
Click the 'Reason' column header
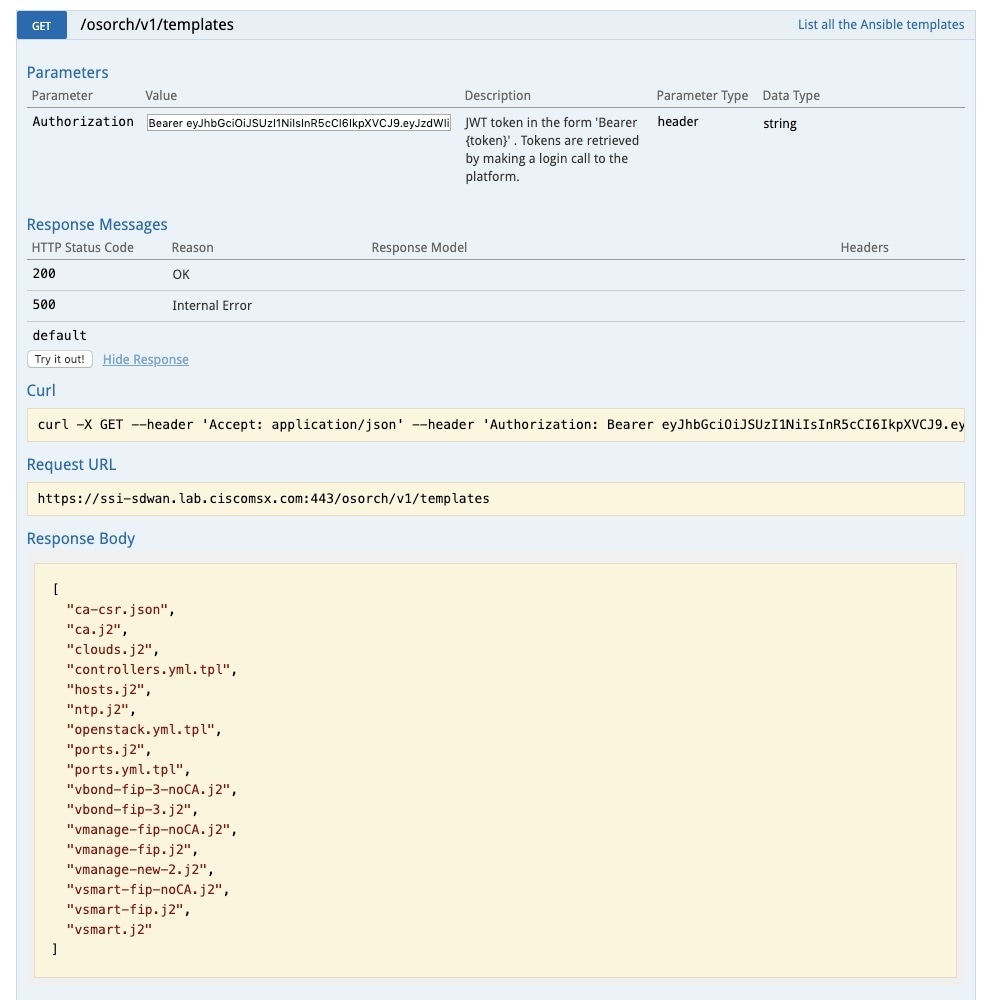tap(193, 247)
